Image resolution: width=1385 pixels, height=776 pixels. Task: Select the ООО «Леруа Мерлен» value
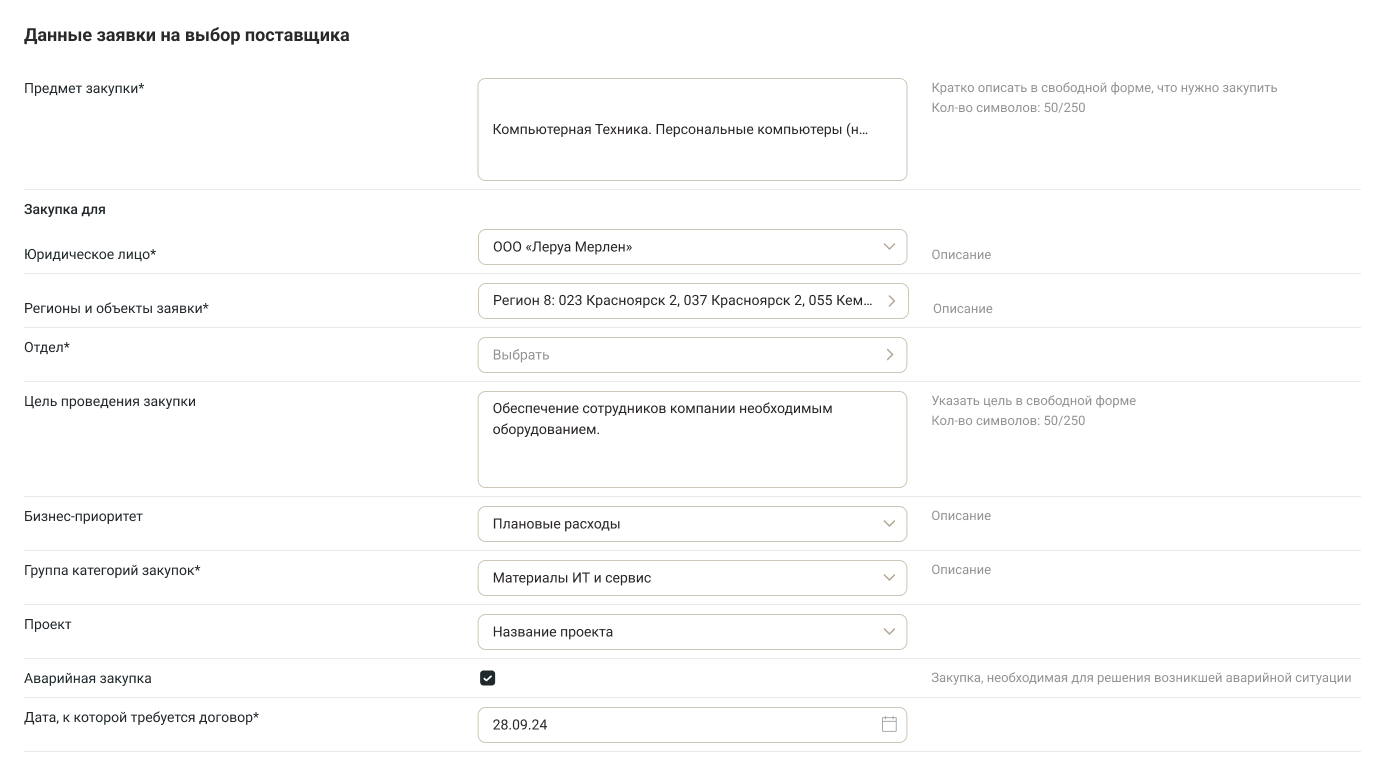(x=563, y=247)
